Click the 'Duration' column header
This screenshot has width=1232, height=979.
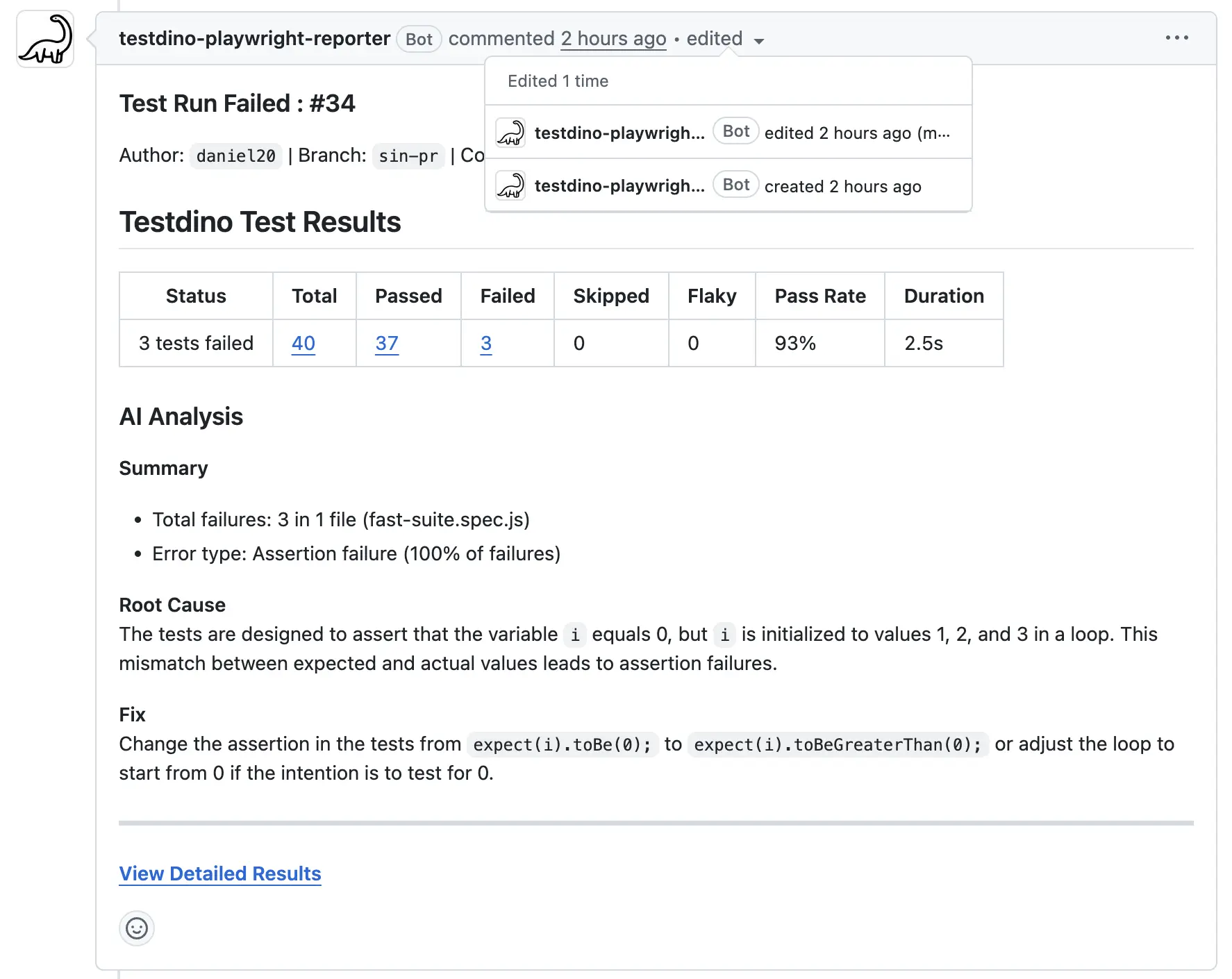click(x=944, y=296)
